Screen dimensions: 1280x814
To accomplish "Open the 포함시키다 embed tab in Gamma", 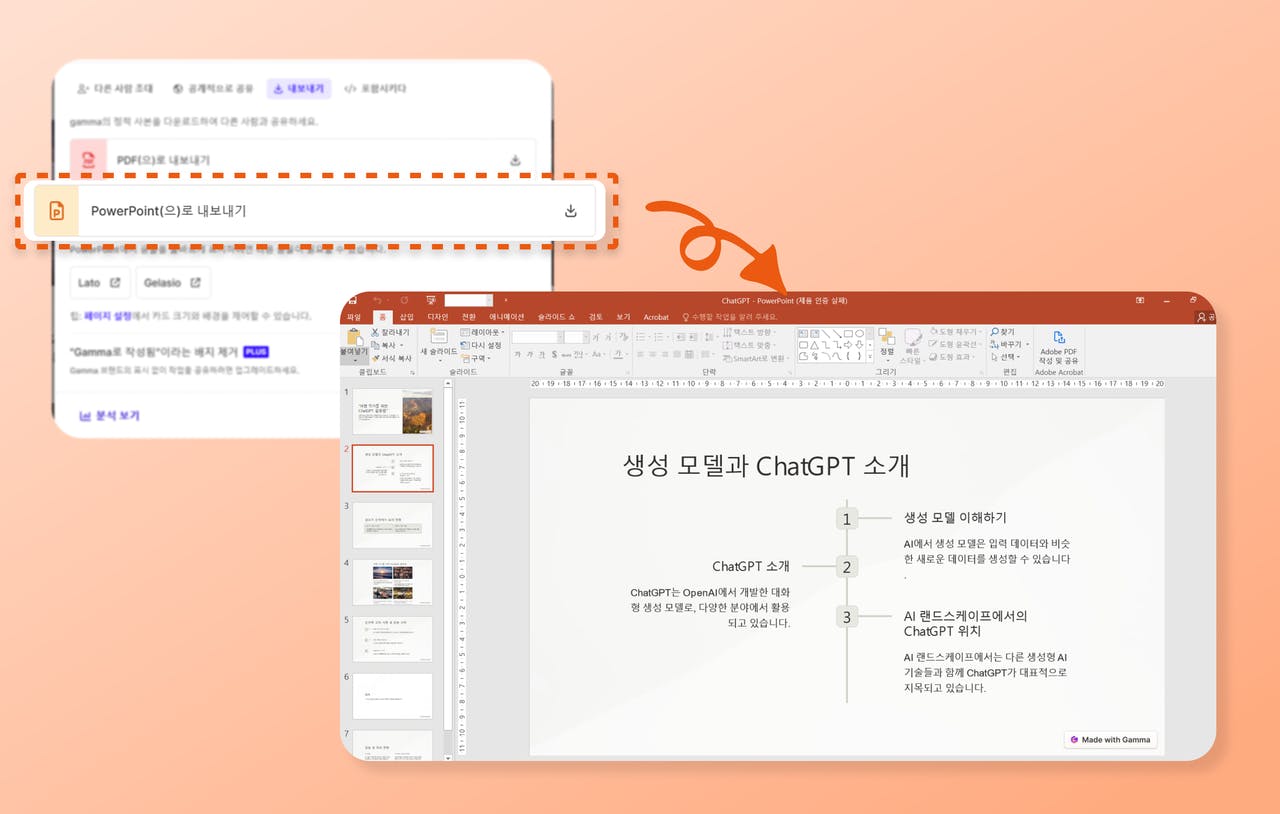I will point(375,88).
